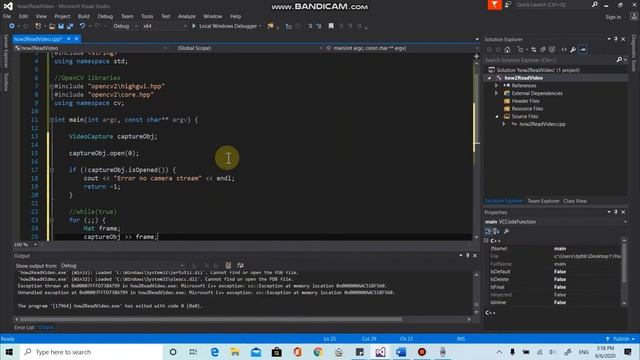Expand the References node
The width and height of the screenshot is (640, 360).
point(496,86)
